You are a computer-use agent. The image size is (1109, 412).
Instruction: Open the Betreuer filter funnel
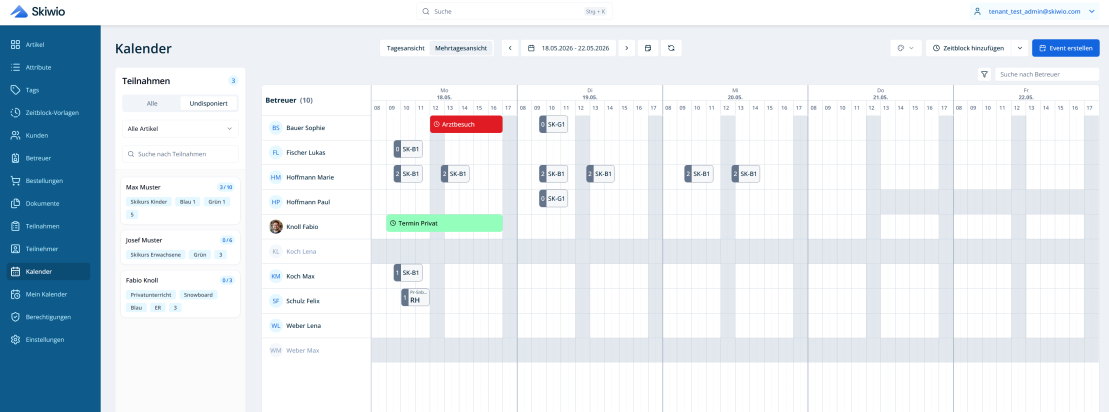[984, 74]
